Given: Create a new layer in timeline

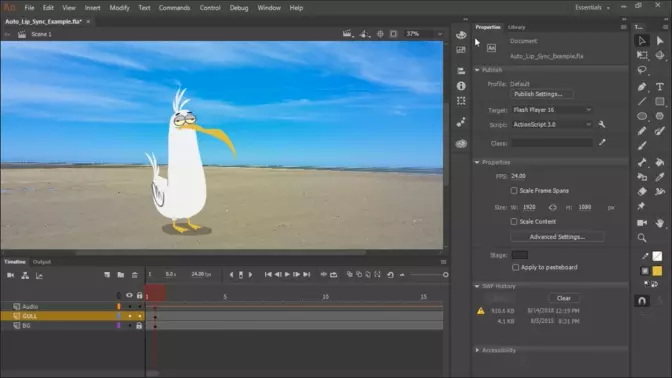Looking at the screenshot, I should pos(107,275).
